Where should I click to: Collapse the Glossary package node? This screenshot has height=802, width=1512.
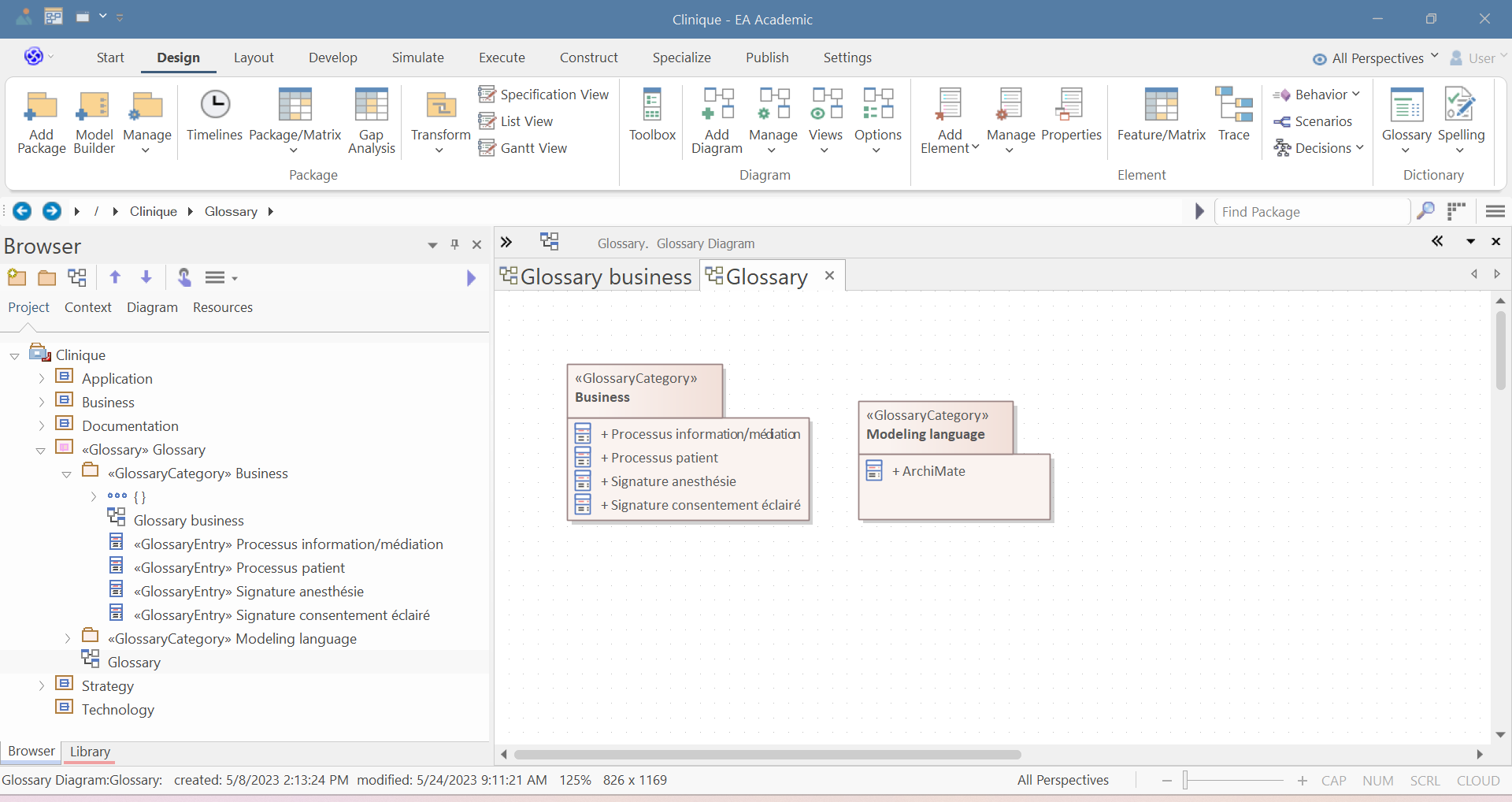41,451
